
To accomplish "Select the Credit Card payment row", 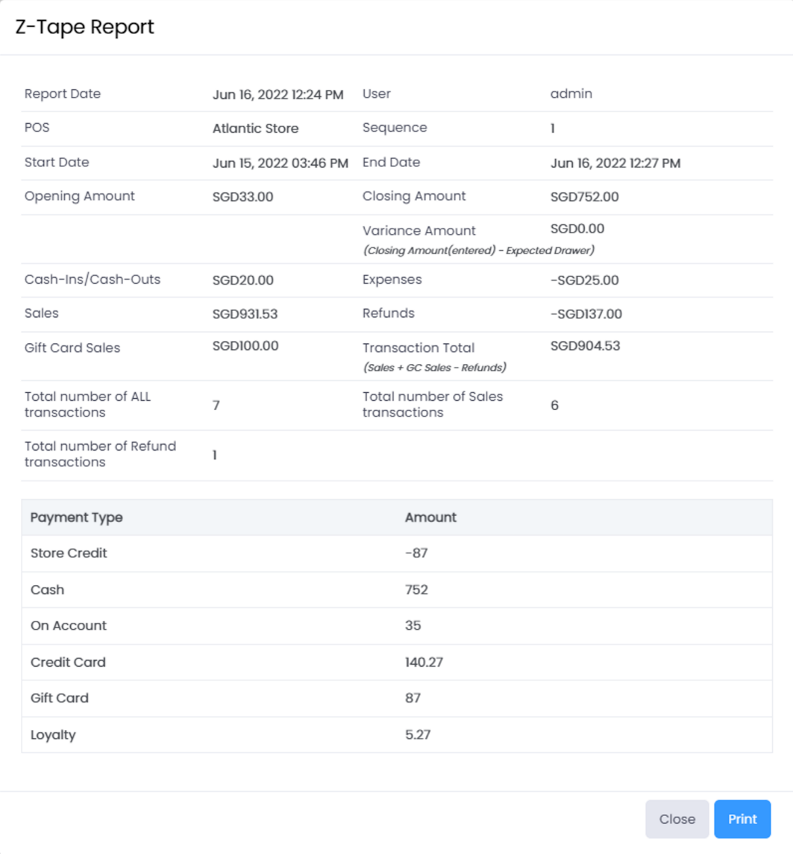I will pos(68,662).
